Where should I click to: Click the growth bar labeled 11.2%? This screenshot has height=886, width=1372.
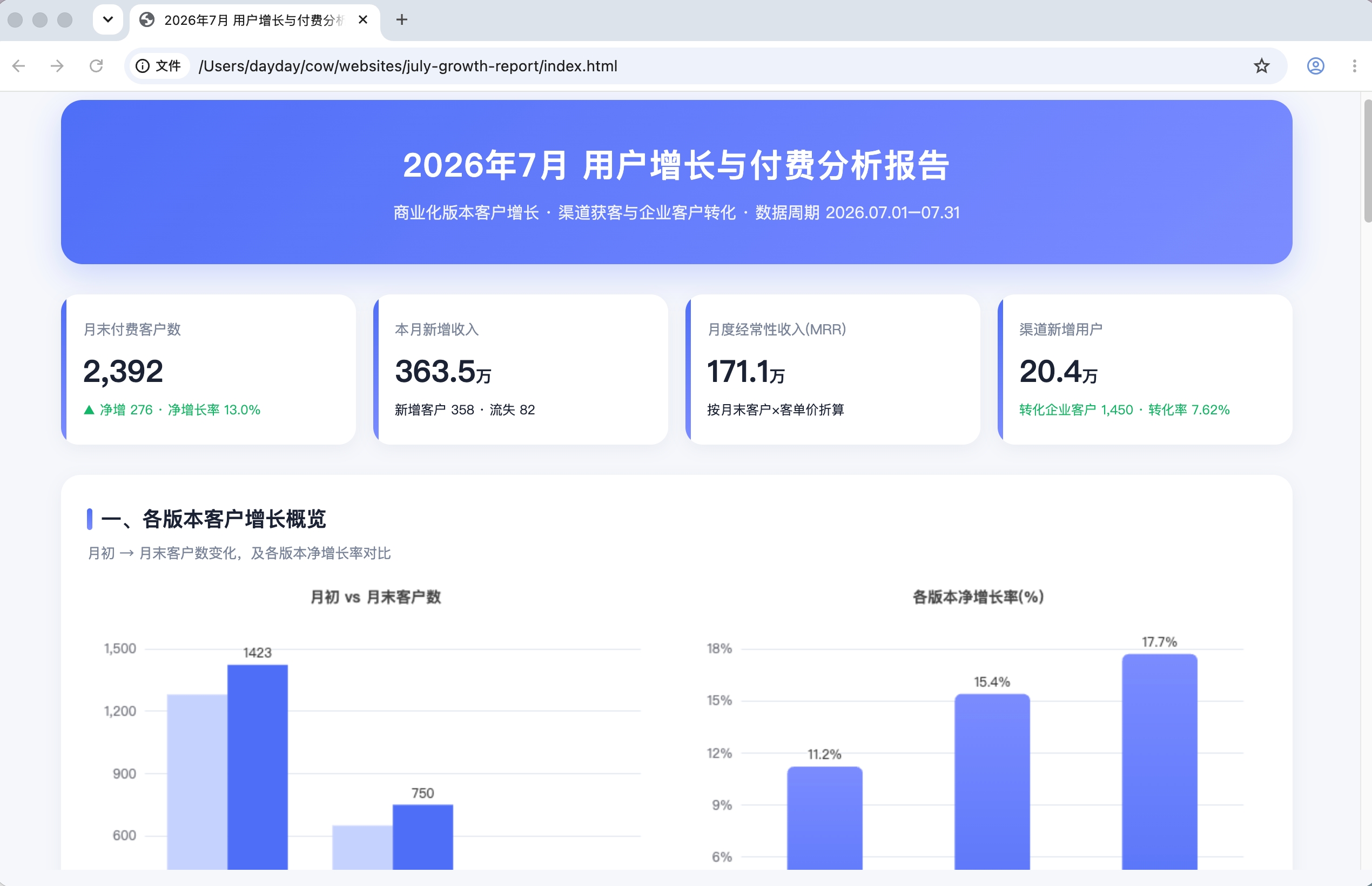pyautogui.click(x=824, y=817)
